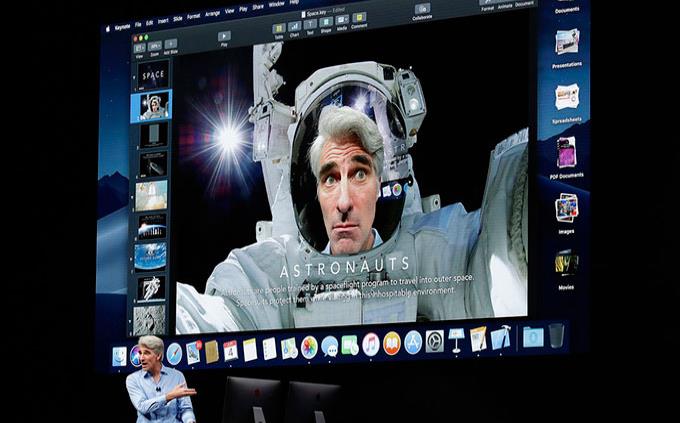Click the Collaborate toolbar icon

422,10
